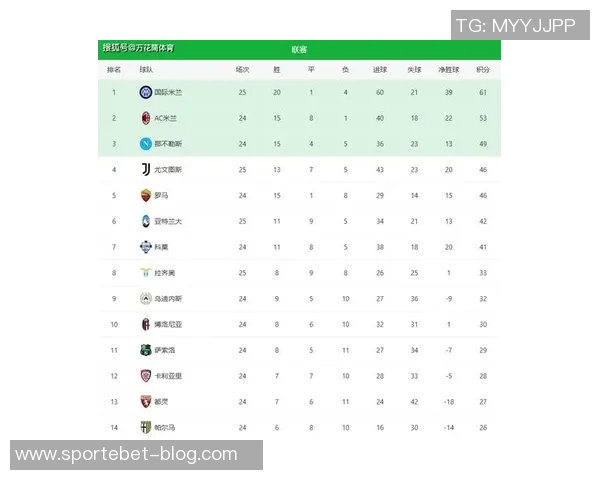This screenshot has width=600, height=480.
Task: Click the Parma team badge
Action: tap(145, 427)
